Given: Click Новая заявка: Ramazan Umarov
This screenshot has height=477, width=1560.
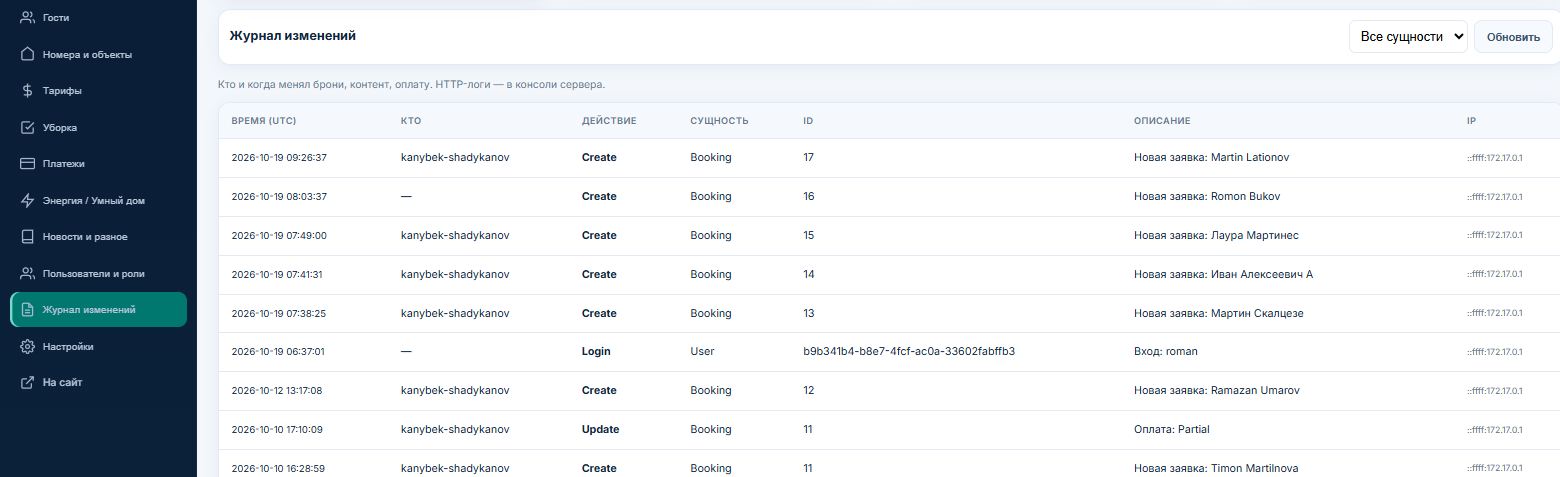Looking at the screenshot, I should point(1217,391).
